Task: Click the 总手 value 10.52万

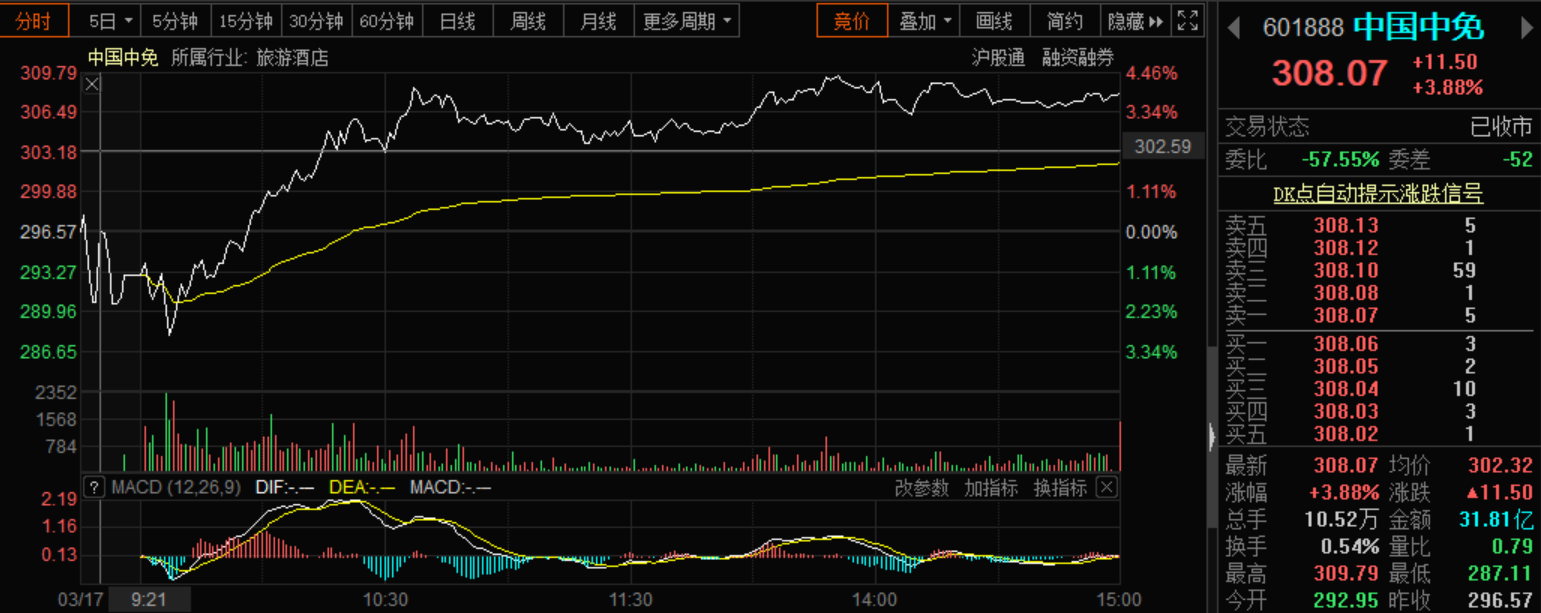Action: point(1342,519)
